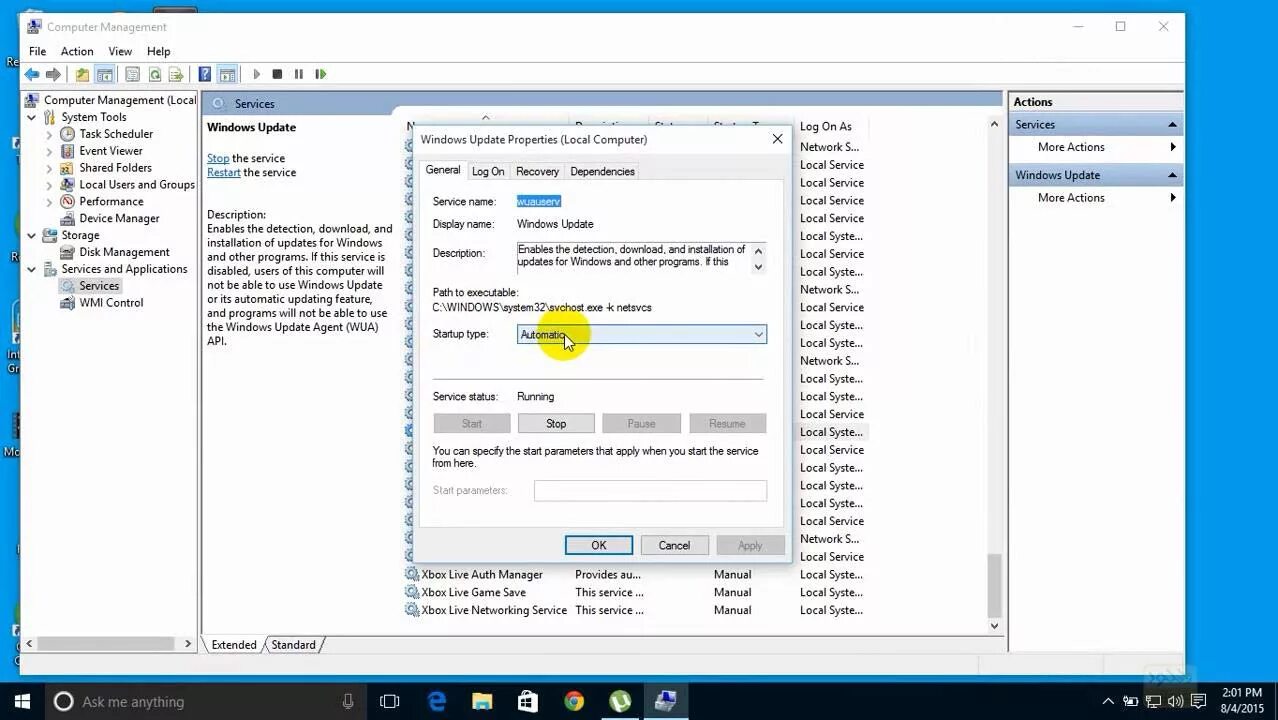Viewport: 1278px width, 720px height.
Task: Open Google Chrome from the taskbar
Action: click(574, 701)
